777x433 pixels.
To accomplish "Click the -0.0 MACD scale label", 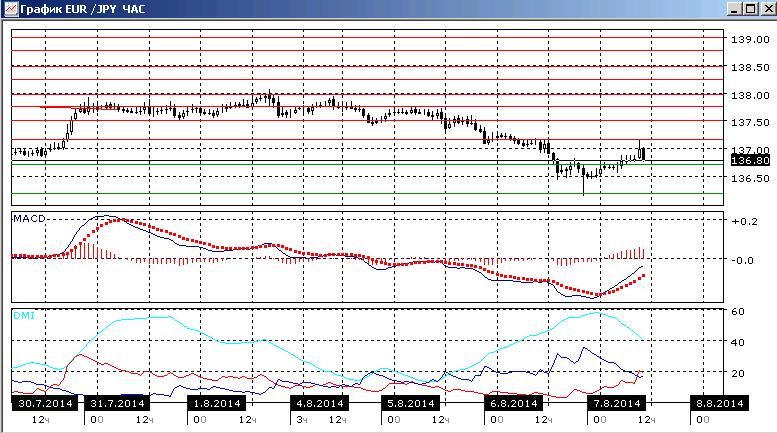I will point(742,260).
